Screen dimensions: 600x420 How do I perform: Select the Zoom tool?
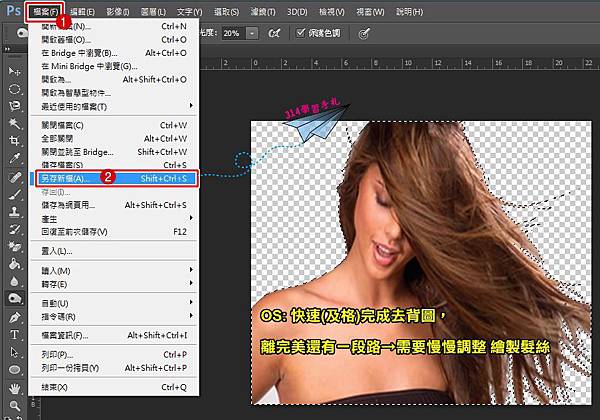click(15, 405)
